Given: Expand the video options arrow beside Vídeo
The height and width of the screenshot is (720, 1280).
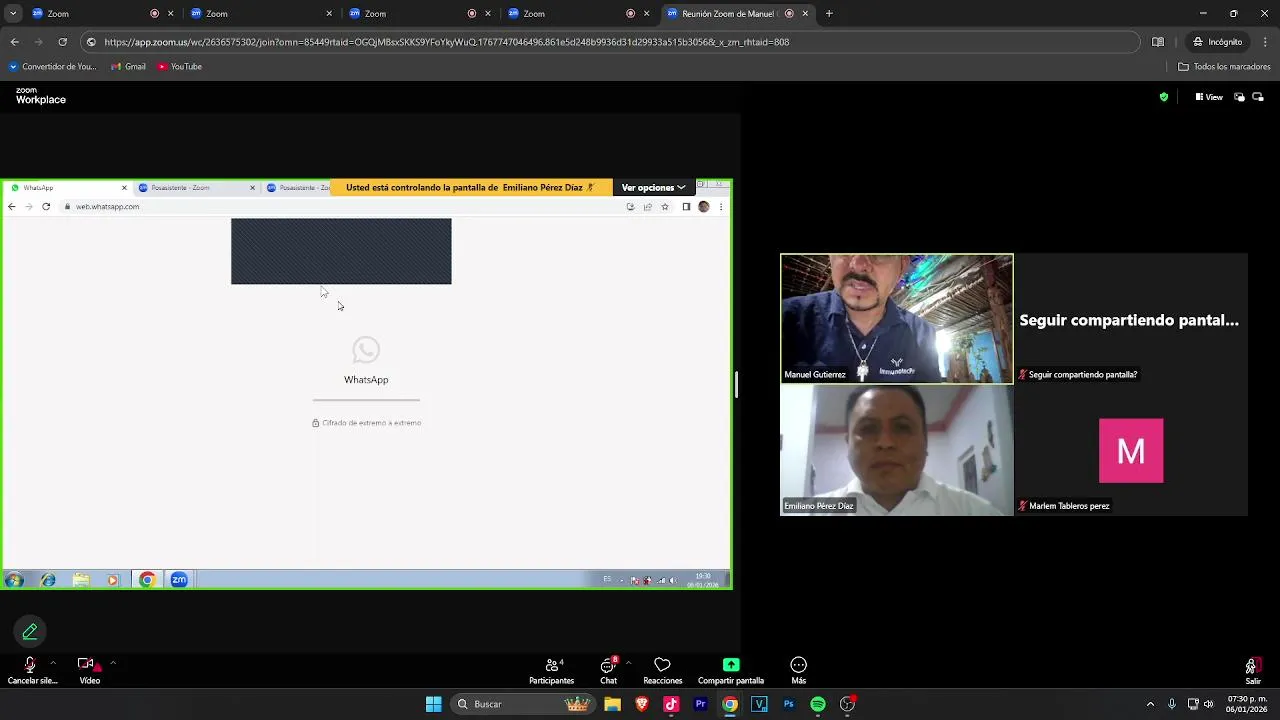Looking at the screenshot, I should (113, 662).
